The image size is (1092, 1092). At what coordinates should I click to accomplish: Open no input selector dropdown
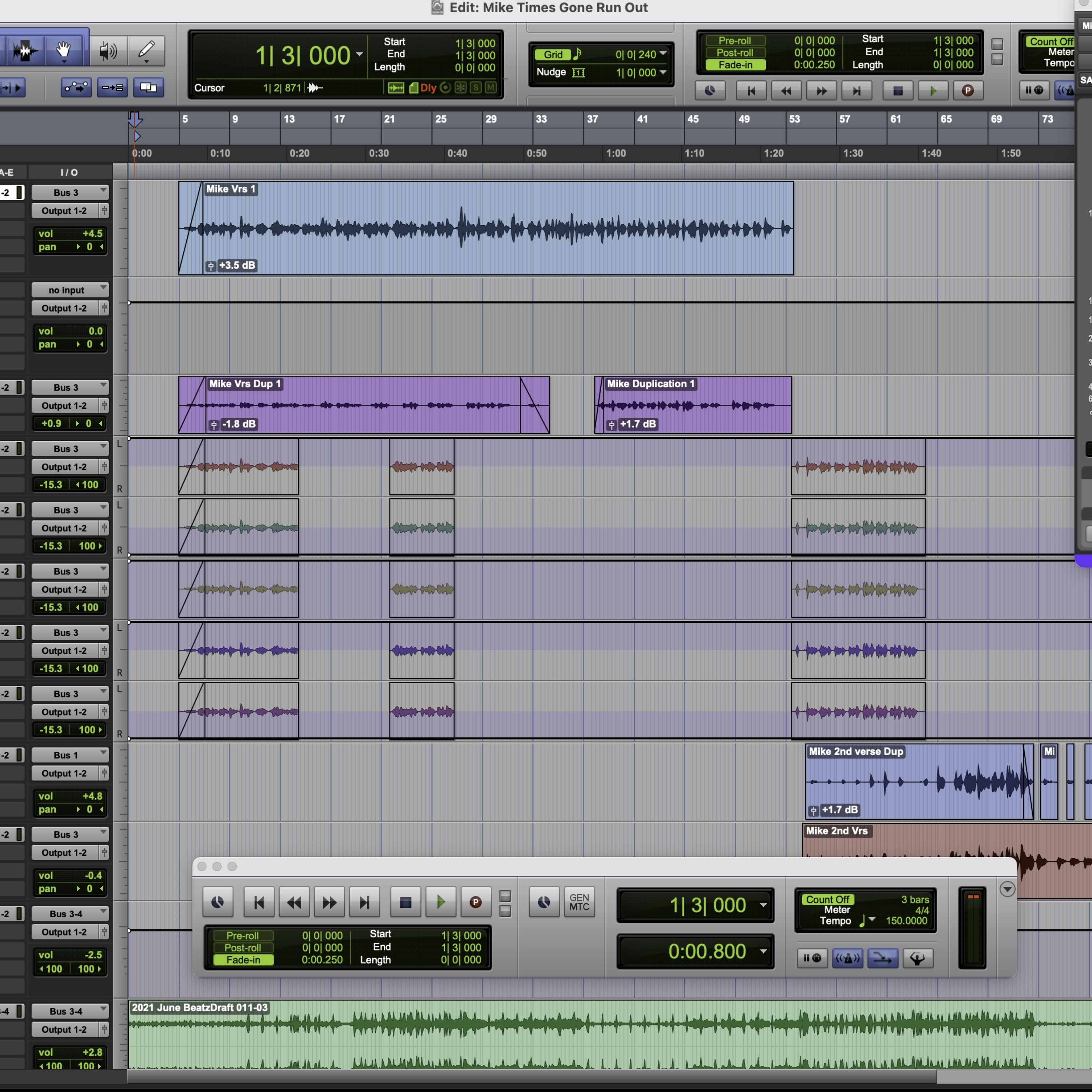(x=70, y=290)
